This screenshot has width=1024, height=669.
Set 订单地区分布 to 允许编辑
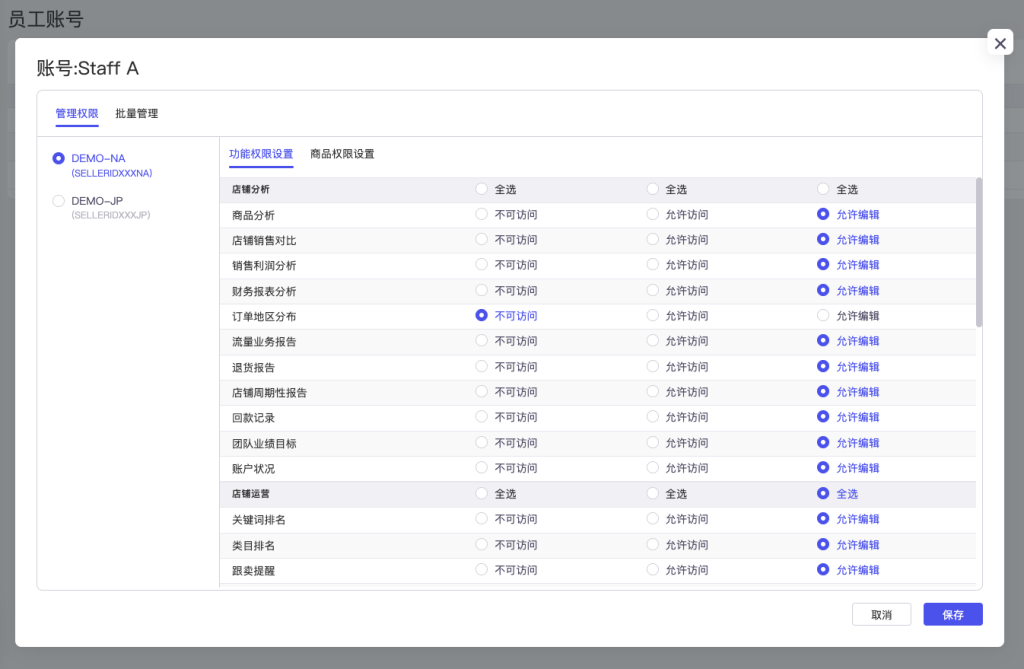[x=823, y=316]
